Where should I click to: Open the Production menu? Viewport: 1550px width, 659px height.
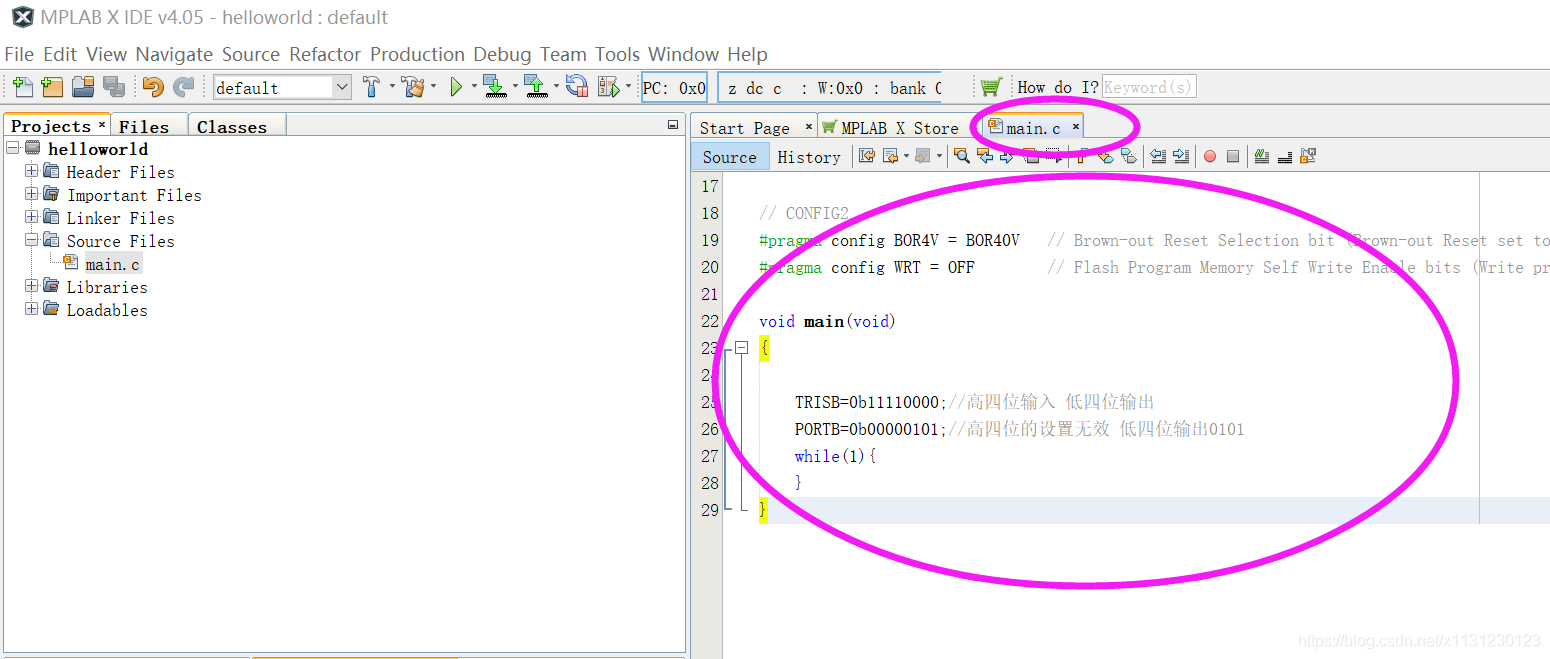(417, 54)
